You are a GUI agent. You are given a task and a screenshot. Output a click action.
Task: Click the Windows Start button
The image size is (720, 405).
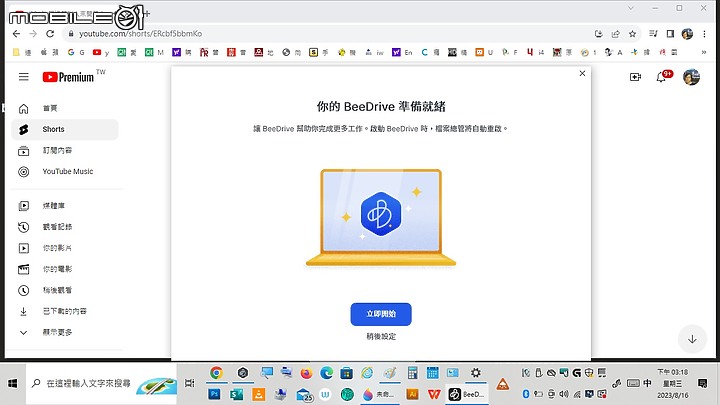point(13,383)
